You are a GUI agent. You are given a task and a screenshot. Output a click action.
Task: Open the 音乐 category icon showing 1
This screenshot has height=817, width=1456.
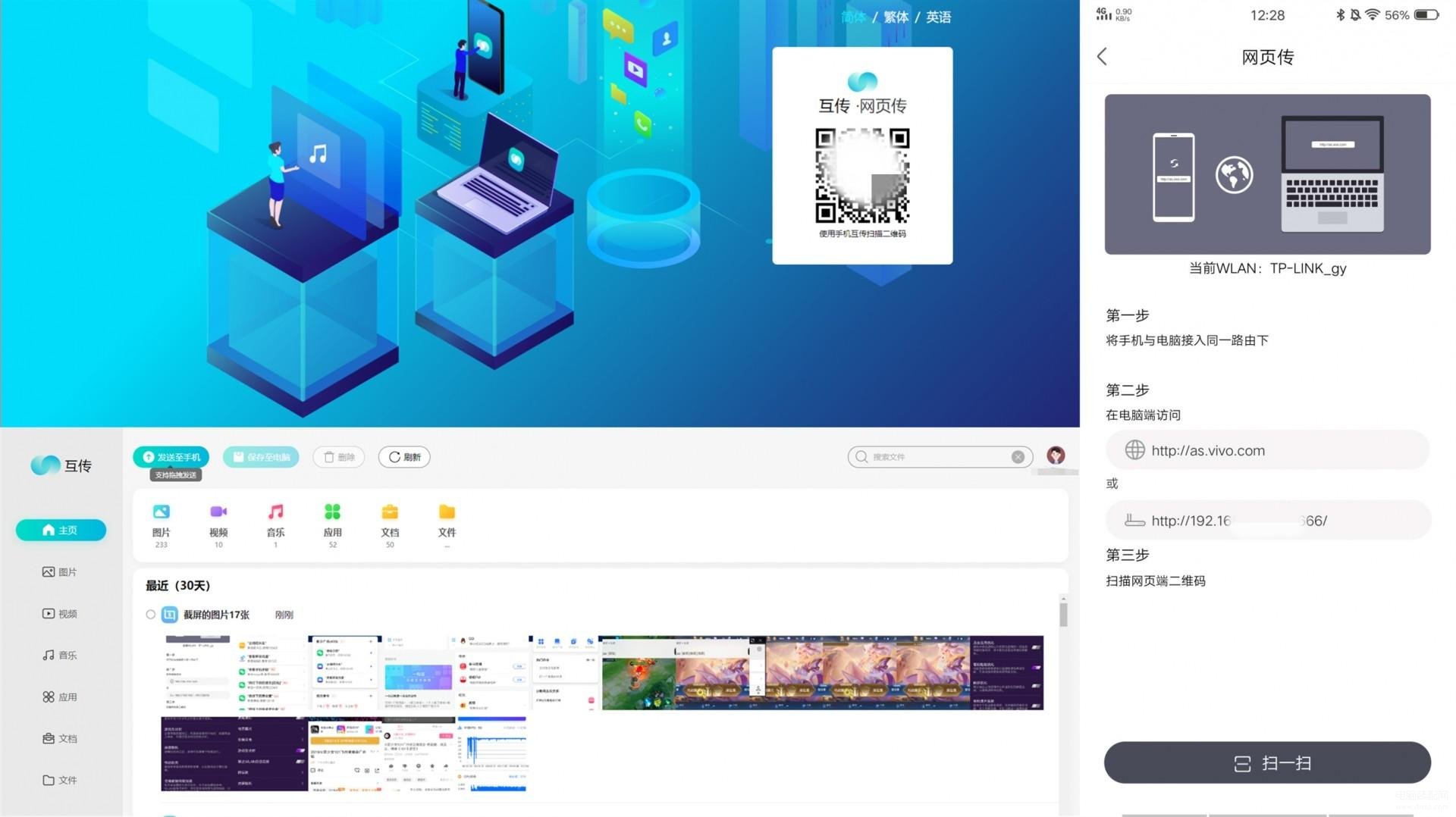click(x=275, y=512)
